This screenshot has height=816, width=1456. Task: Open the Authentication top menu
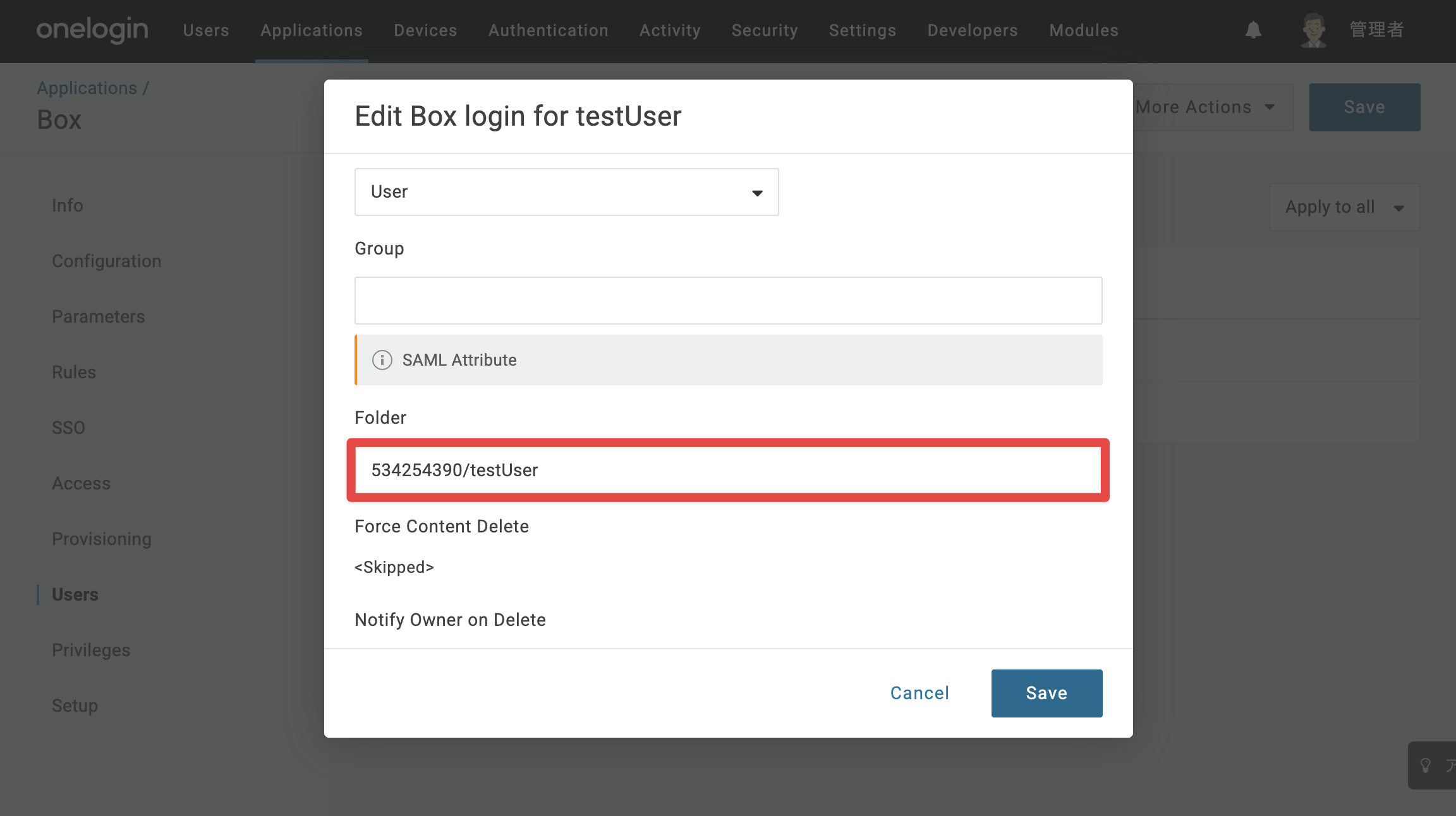549,30
